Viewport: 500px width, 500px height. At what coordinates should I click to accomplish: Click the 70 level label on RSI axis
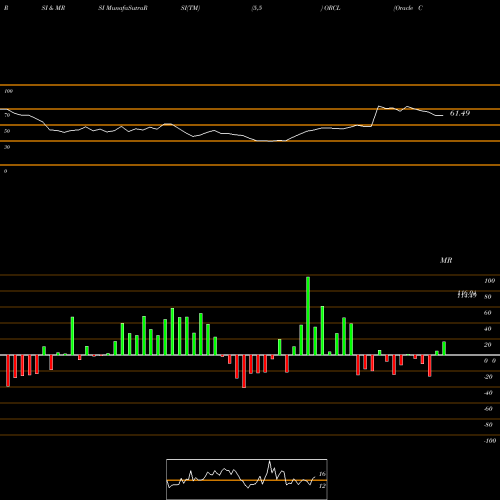[7, 115]
